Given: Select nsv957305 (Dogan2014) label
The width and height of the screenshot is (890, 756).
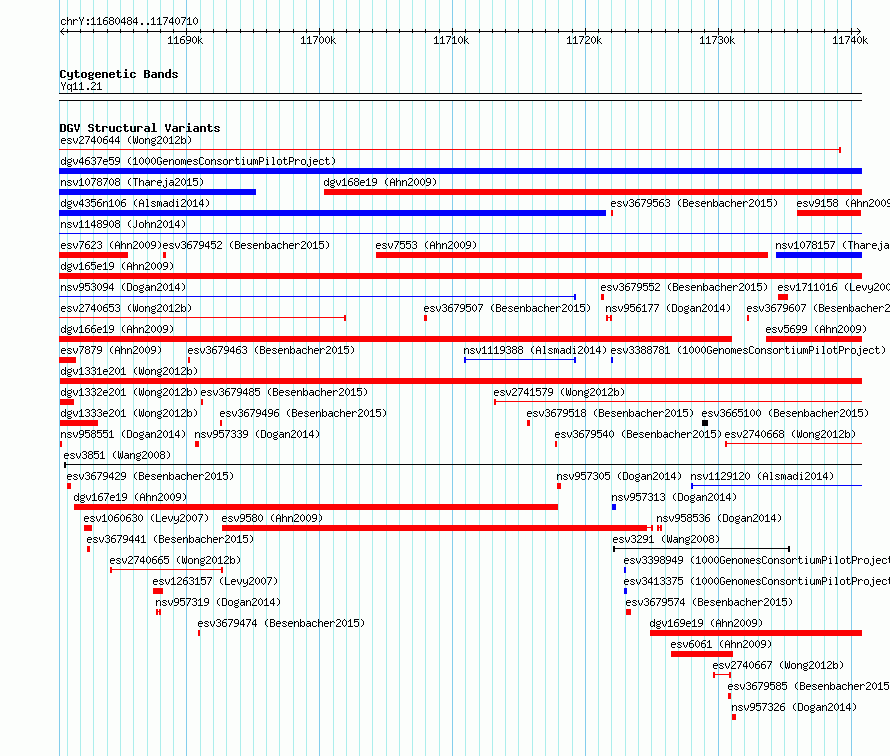Looking at the screenshot, I should (619, 476).
